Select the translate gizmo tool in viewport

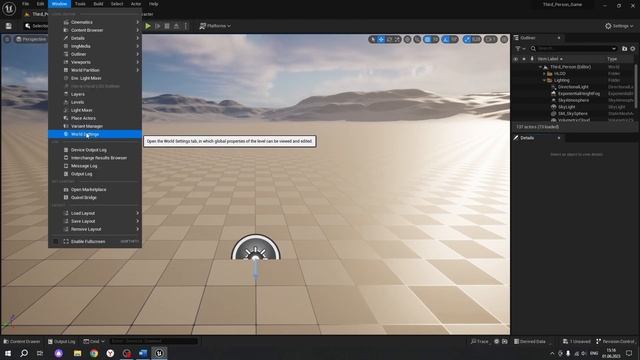pos(381,39)
